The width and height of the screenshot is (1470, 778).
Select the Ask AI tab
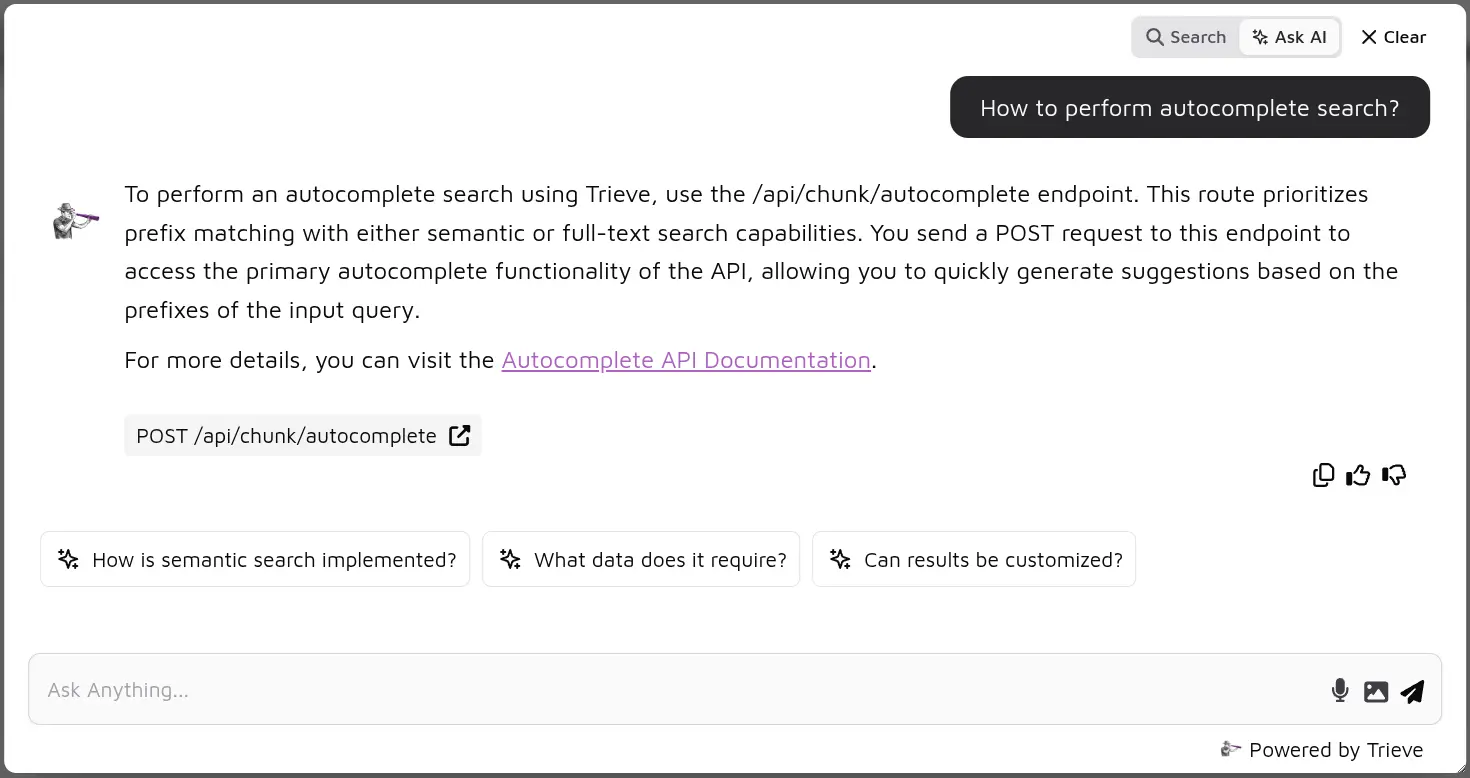1289,37
